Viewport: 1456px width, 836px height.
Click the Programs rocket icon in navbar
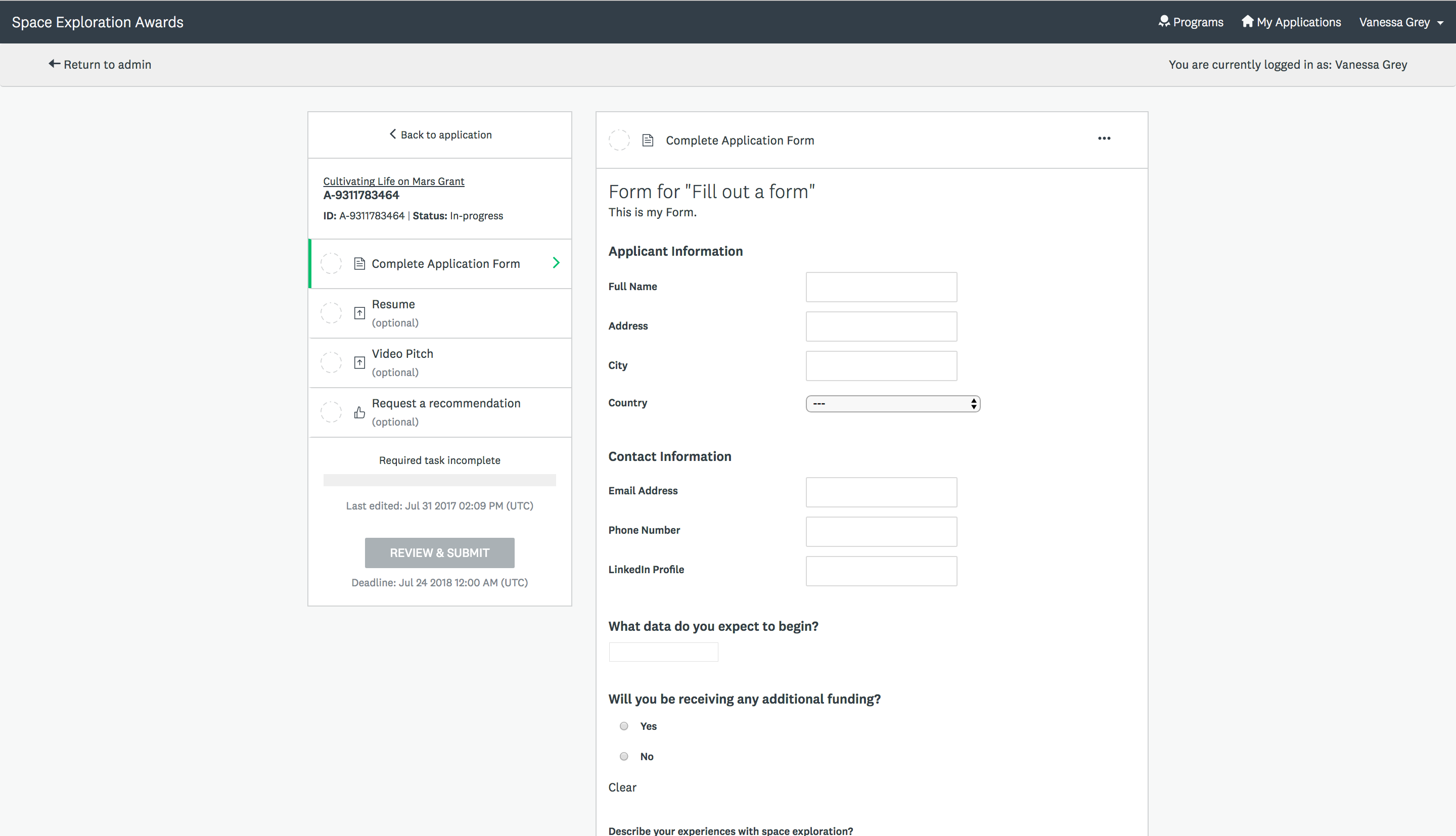(x=1163, y=22)
